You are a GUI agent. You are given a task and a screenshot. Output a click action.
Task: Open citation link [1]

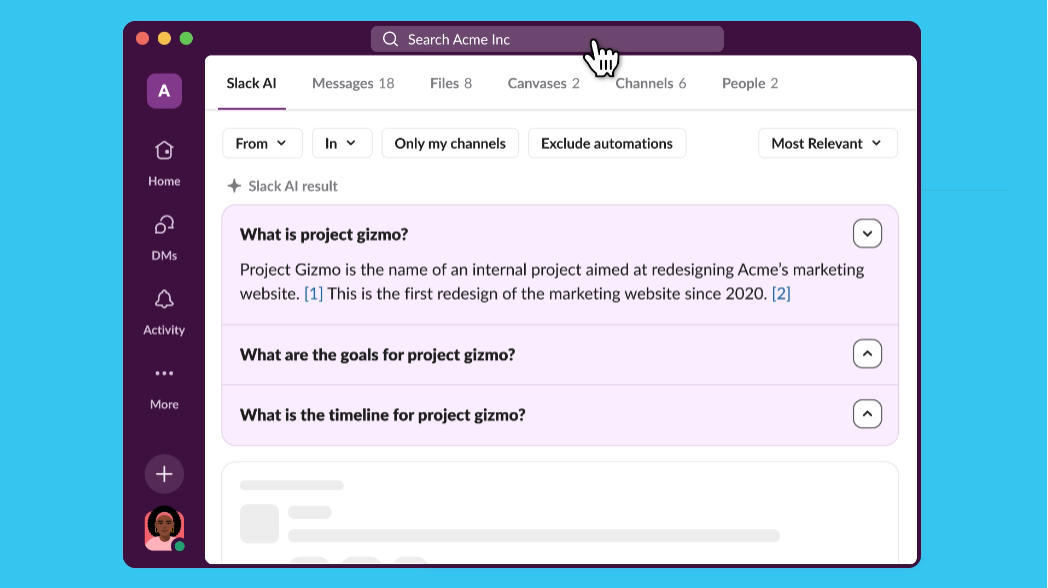313,293
